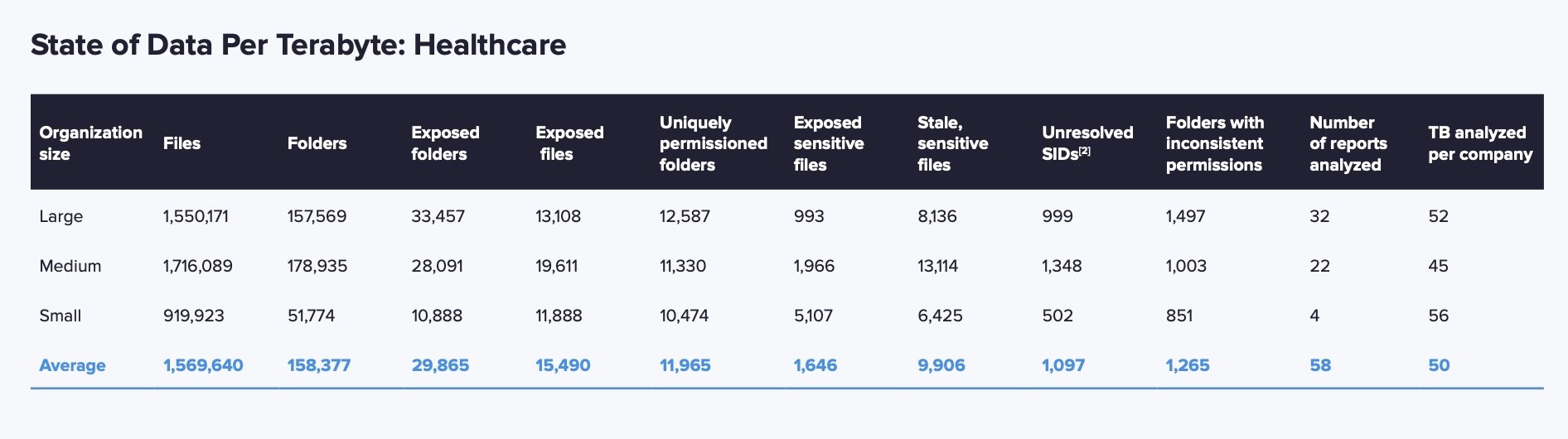Click the Medium organization row label
The width and height of the screenshot is (1568, 439).
click(70, 266)
